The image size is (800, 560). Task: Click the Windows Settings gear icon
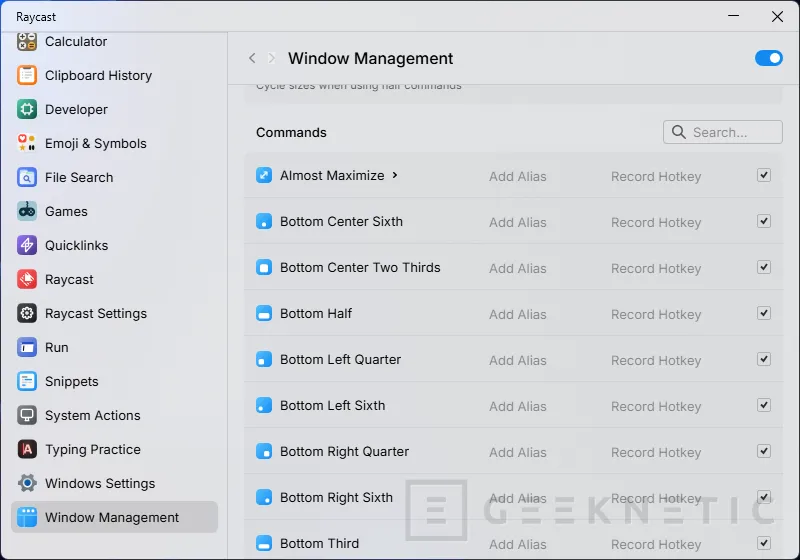tap(27, 483)
